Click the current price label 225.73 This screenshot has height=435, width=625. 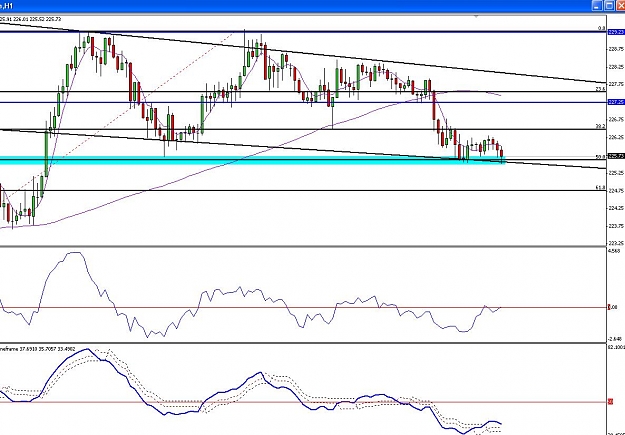[x=616, y=156]
